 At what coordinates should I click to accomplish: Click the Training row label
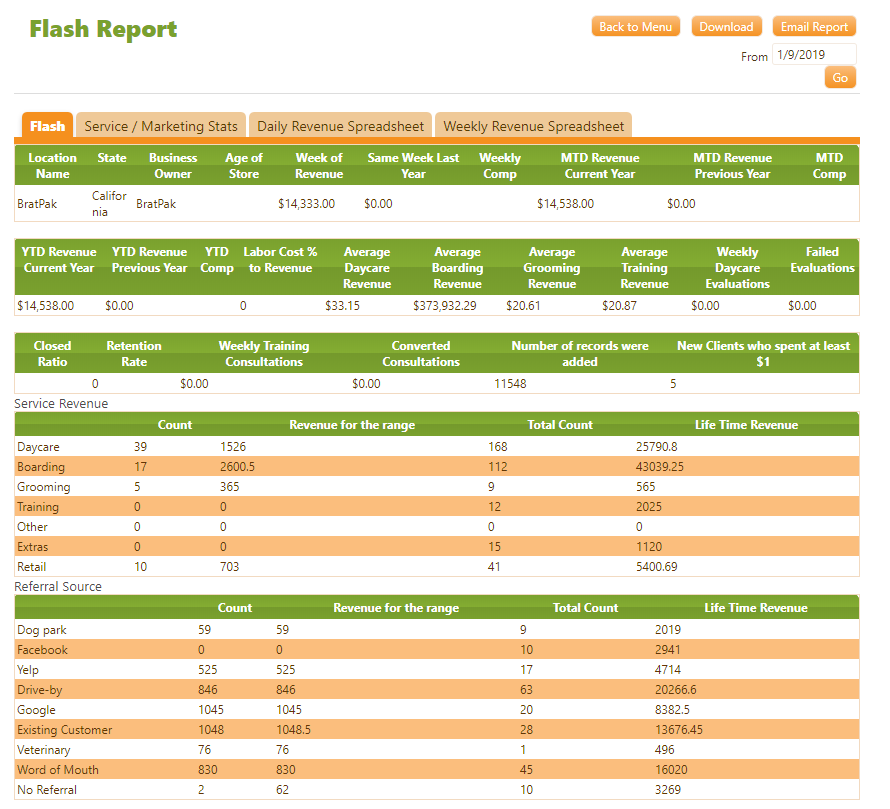click(37, 507)
